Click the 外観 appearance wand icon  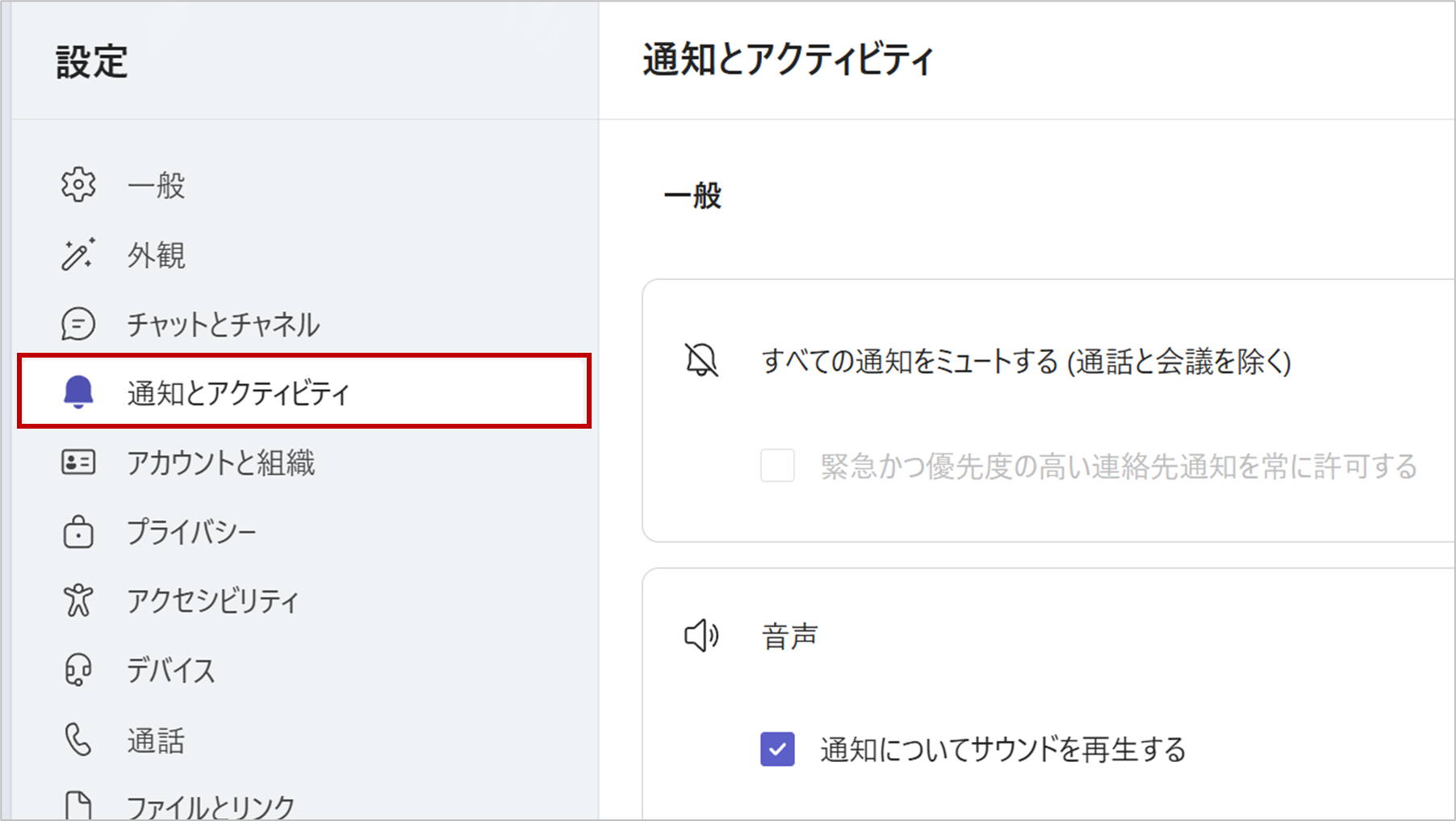coord(77,254)
